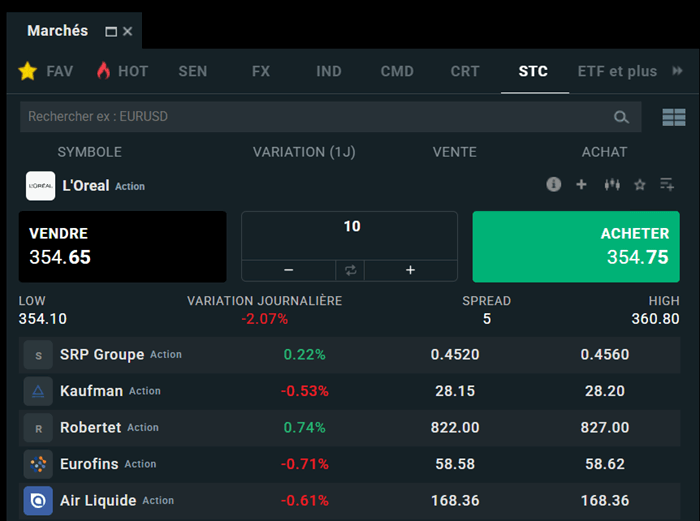Add L'Oreal to favorites with star icon

640,185
